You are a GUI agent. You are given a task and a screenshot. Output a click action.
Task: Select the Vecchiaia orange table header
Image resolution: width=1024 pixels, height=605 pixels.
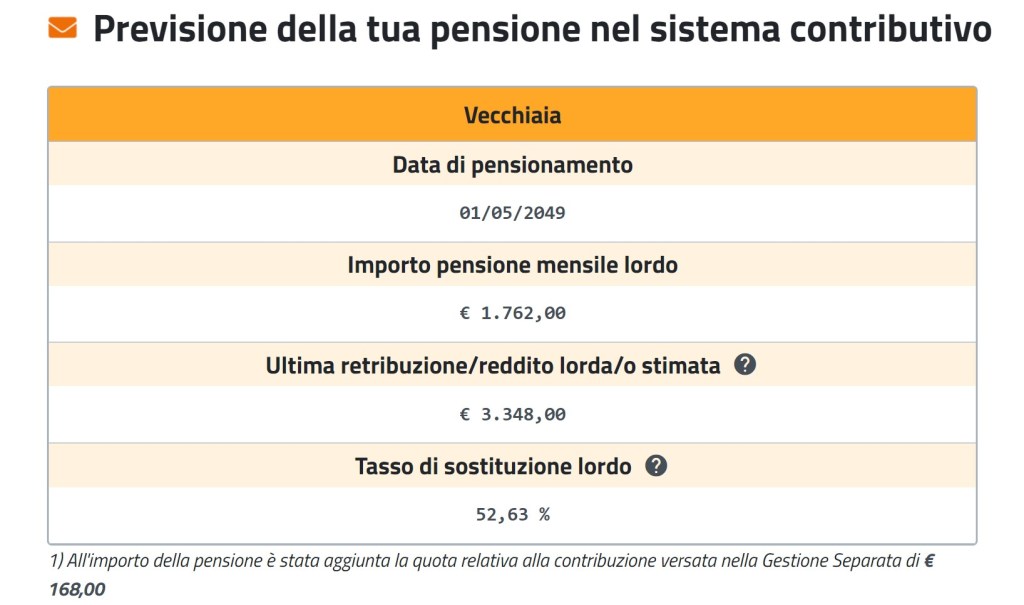click(x=512, y=115)
